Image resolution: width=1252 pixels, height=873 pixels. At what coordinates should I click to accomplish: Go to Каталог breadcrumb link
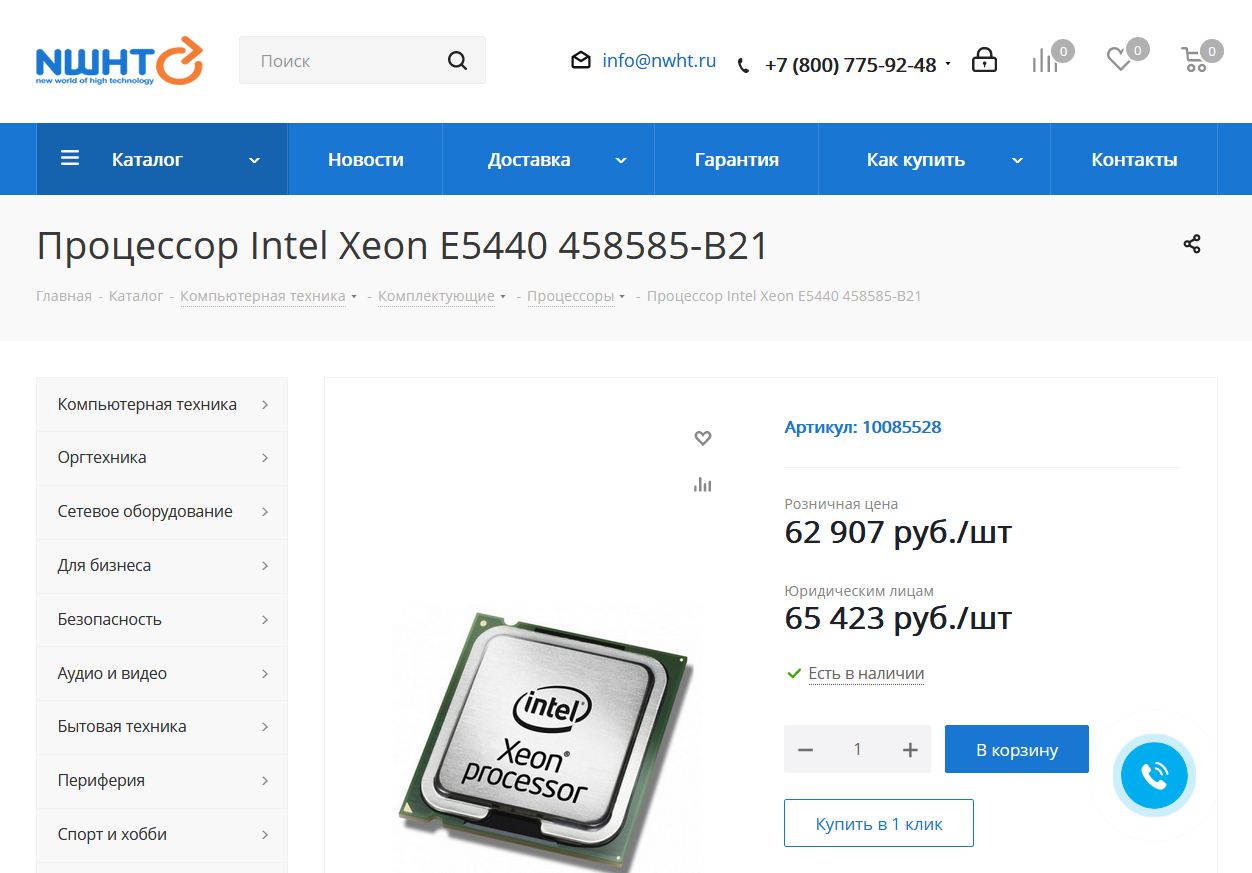coord(136,296)
